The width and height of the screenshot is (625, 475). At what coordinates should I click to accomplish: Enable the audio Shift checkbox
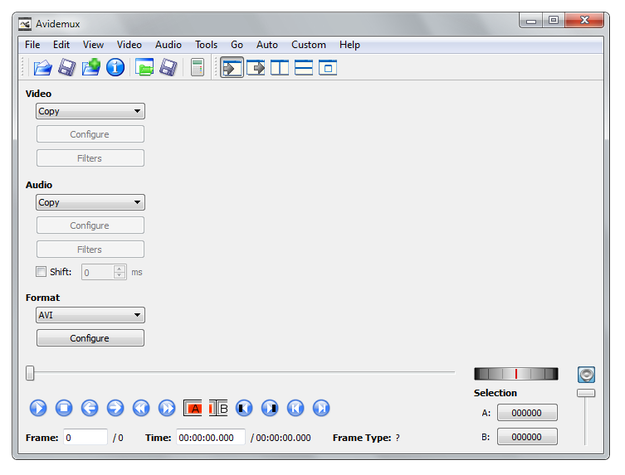point(41,272)
